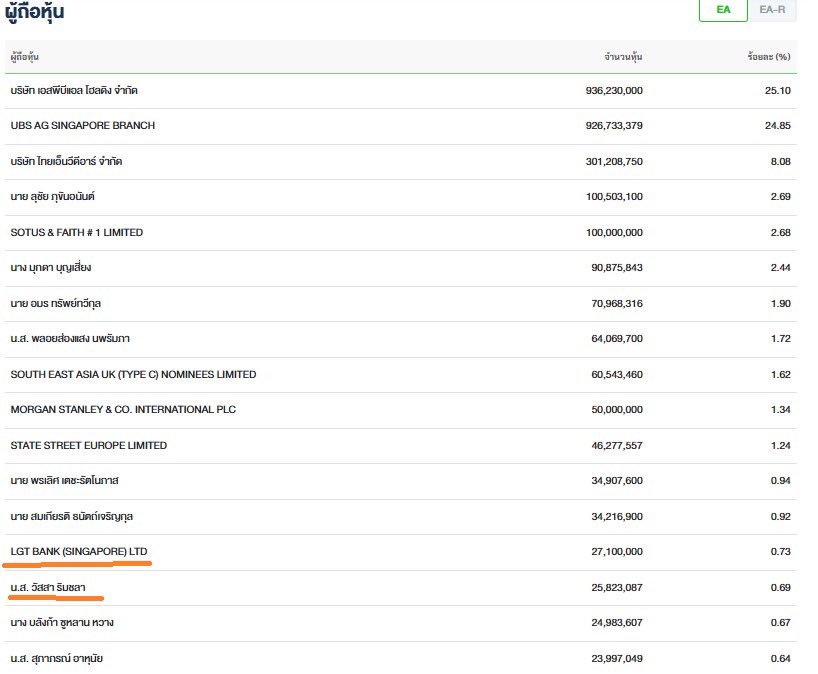
Task: Select share count 60,543,460
Action: pyautogui.click(x=617, y=375)
